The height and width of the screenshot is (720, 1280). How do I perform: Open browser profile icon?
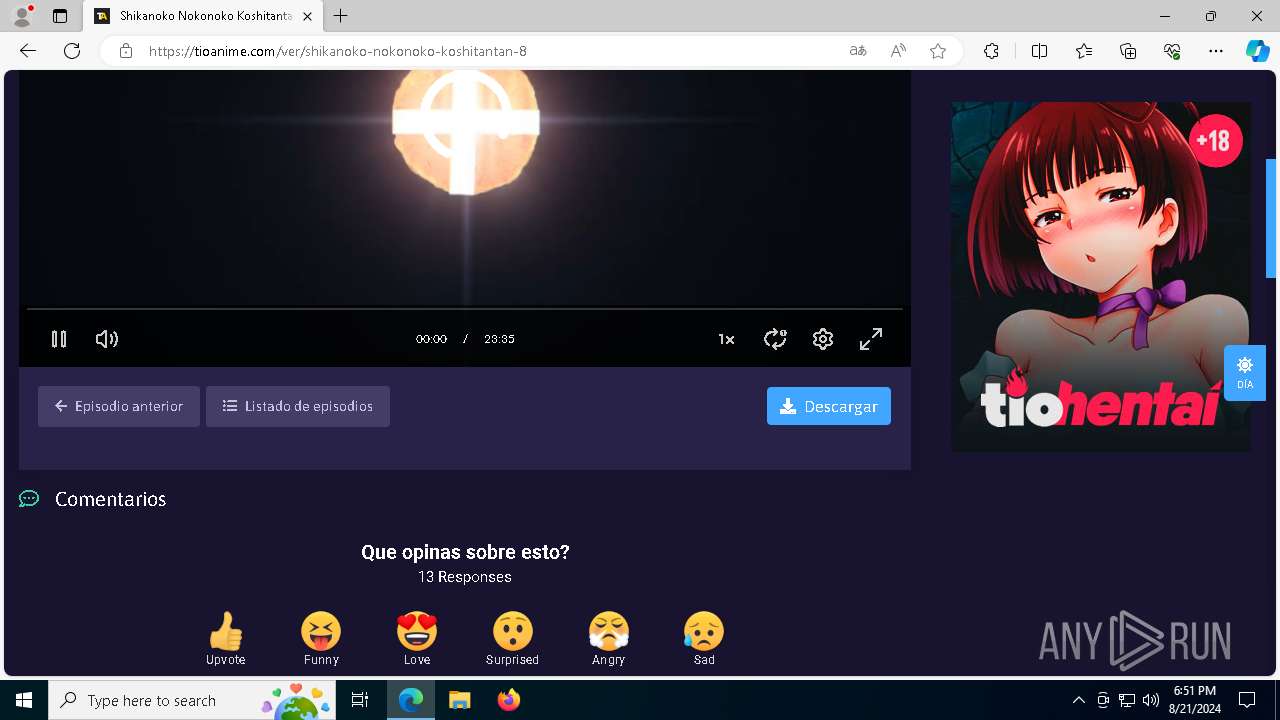22,16
